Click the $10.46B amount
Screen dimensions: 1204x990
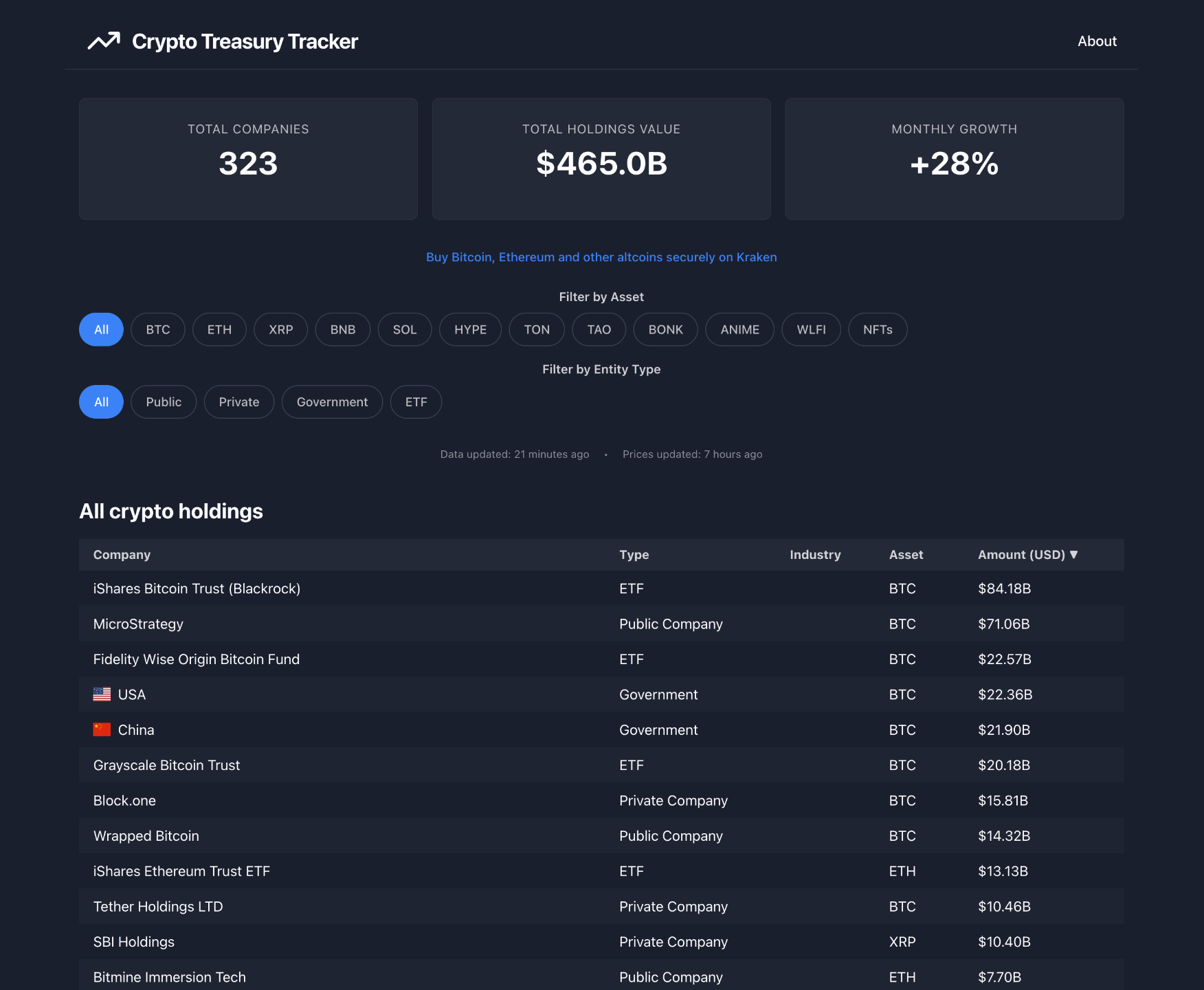tap(1004, 906)
